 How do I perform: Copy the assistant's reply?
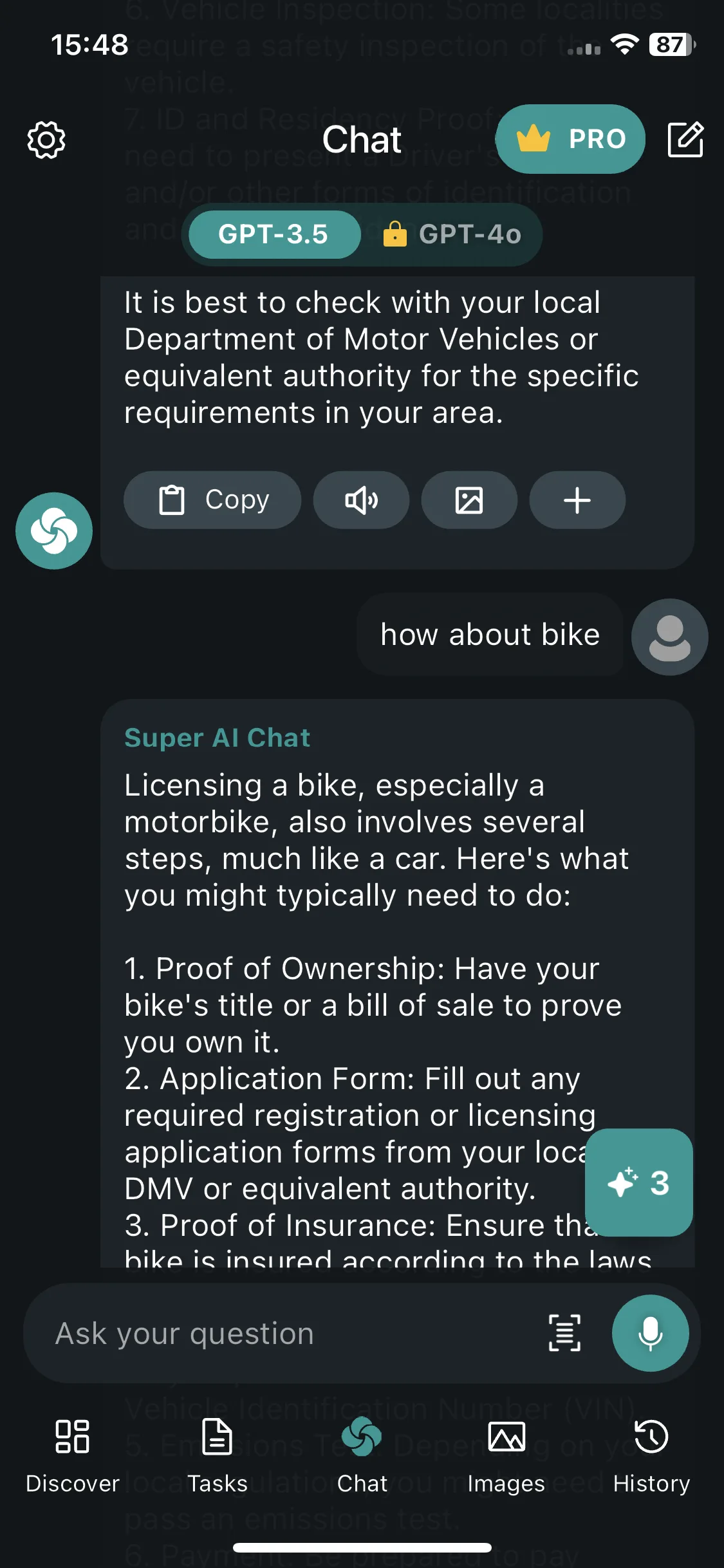(x=212, y=500)
